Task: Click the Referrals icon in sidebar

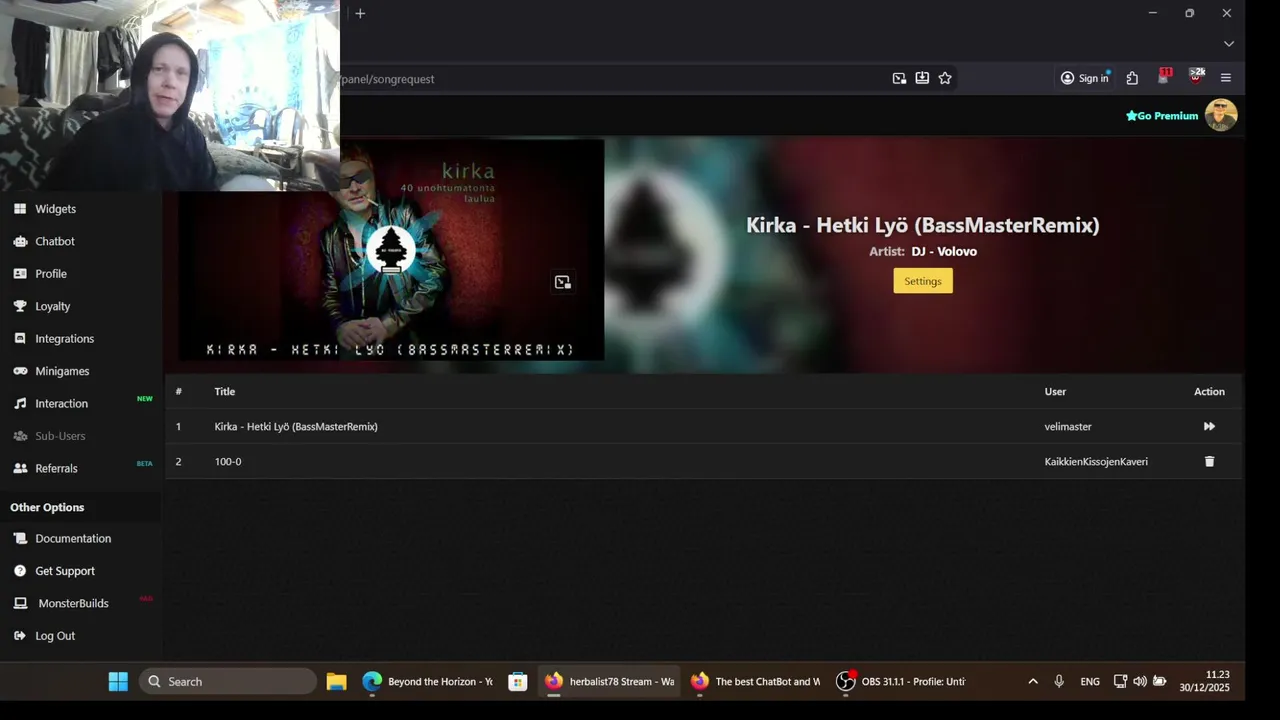Action: pyautogui.click(x=20, y=468)
